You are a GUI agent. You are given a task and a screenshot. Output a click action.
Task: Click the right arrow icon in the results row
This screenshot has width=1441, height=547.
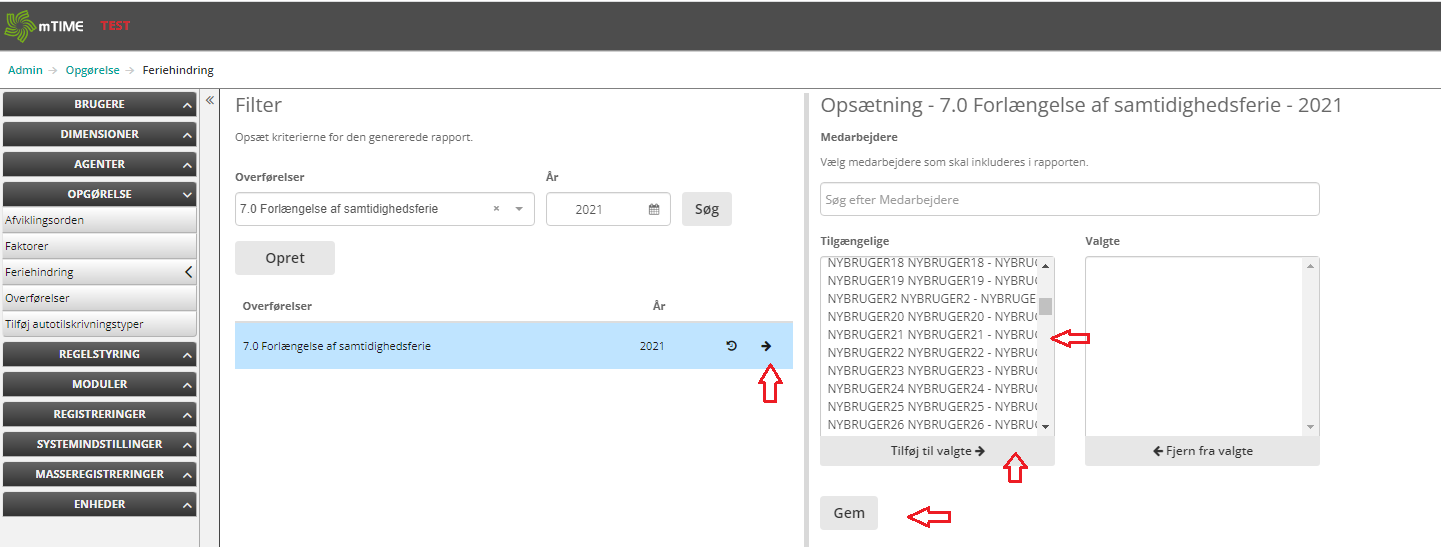pos(766,346)
